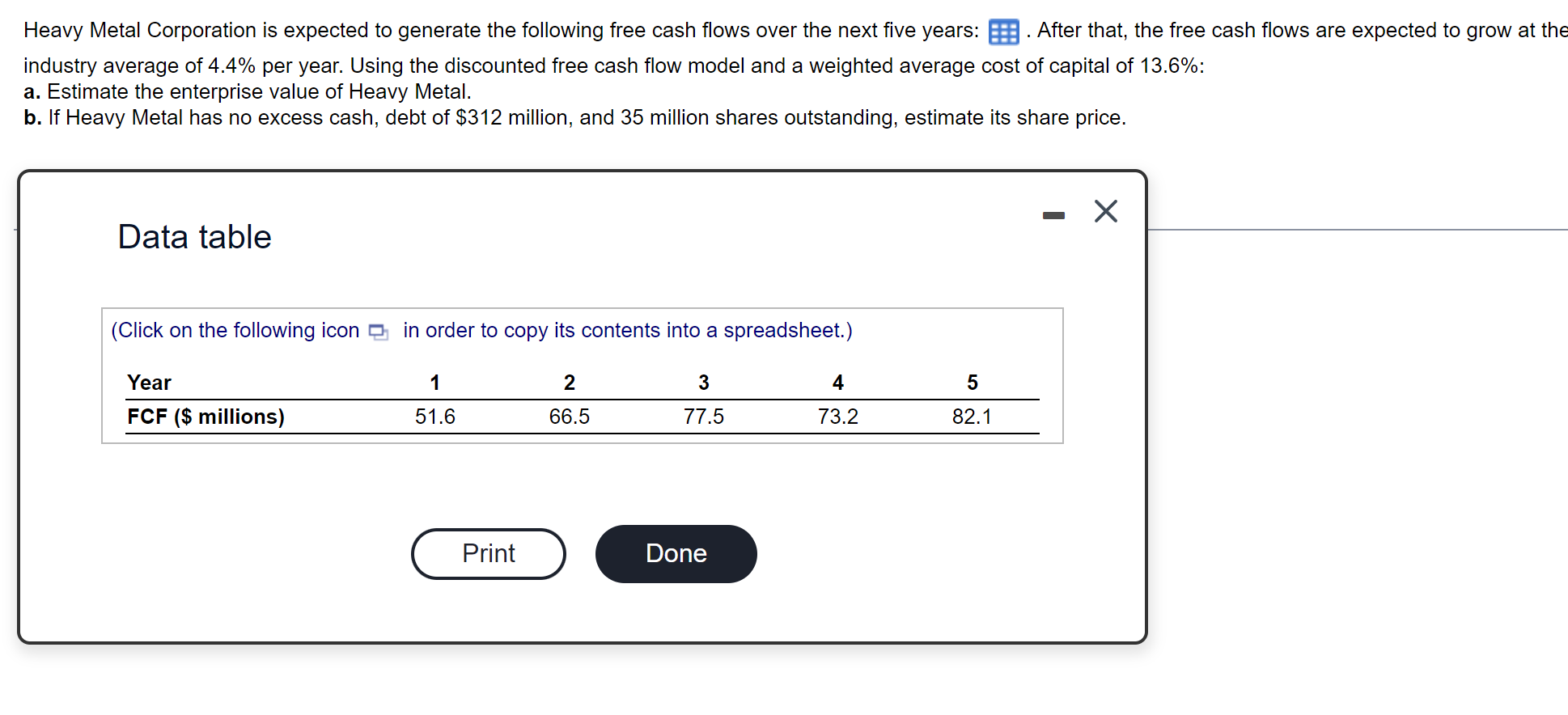Screen dimensions: 1568x715
Task: Click the FCF ($ millions) row label
Action: tap(206, 417)
